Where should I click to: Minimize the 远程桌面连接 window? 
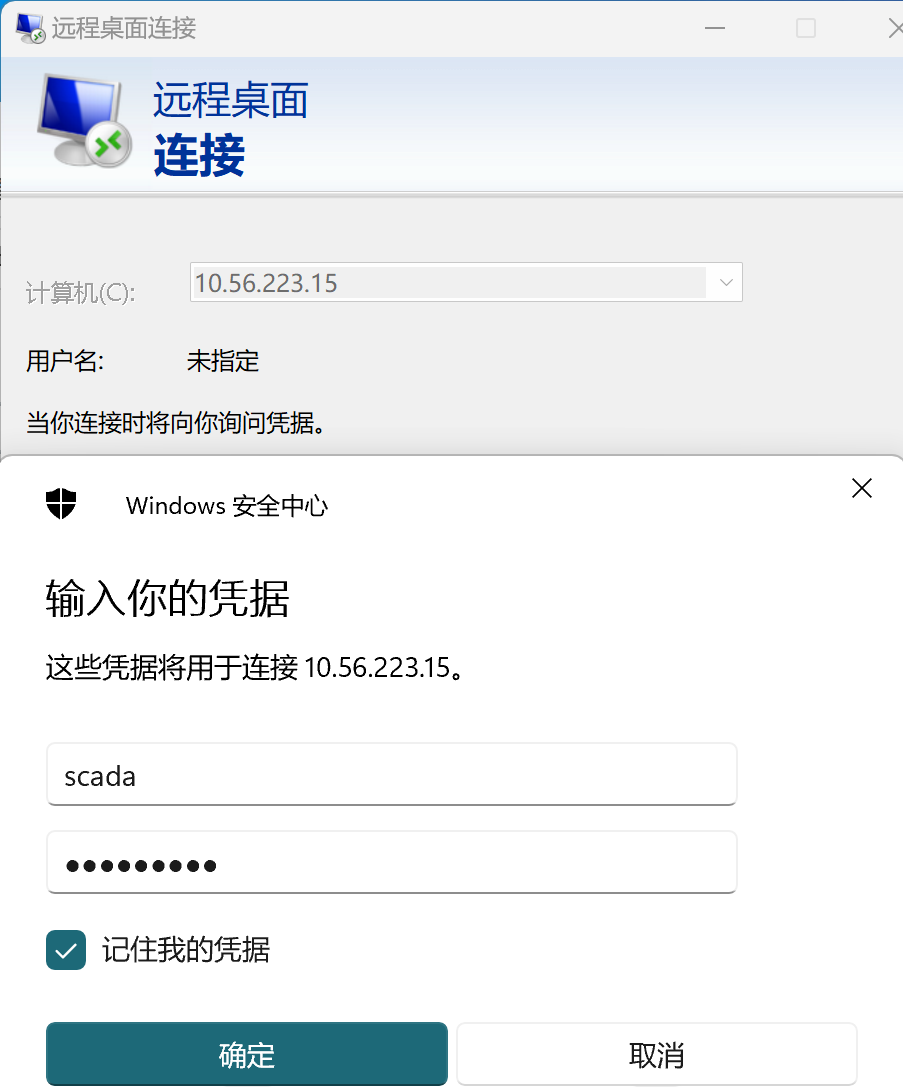tap(714, 28)
